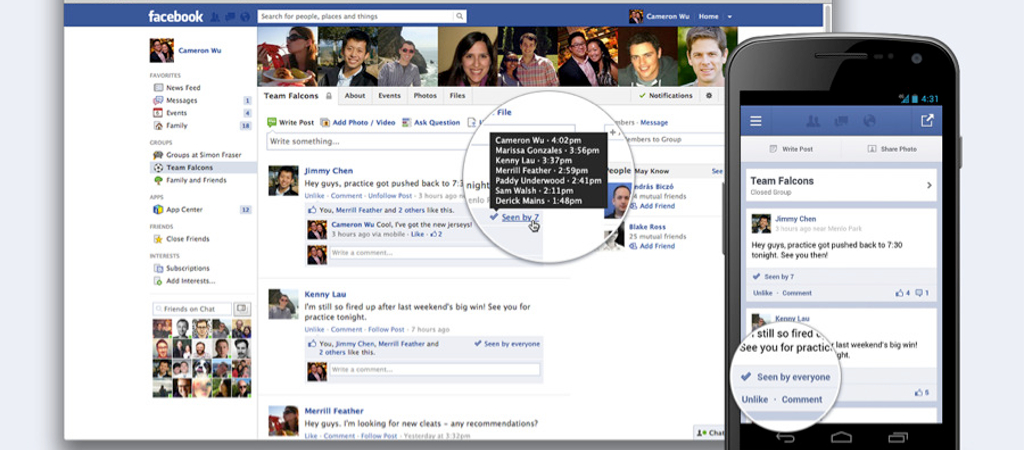Open friend requests icon in header
The image size is (1024, 450).
215,17
